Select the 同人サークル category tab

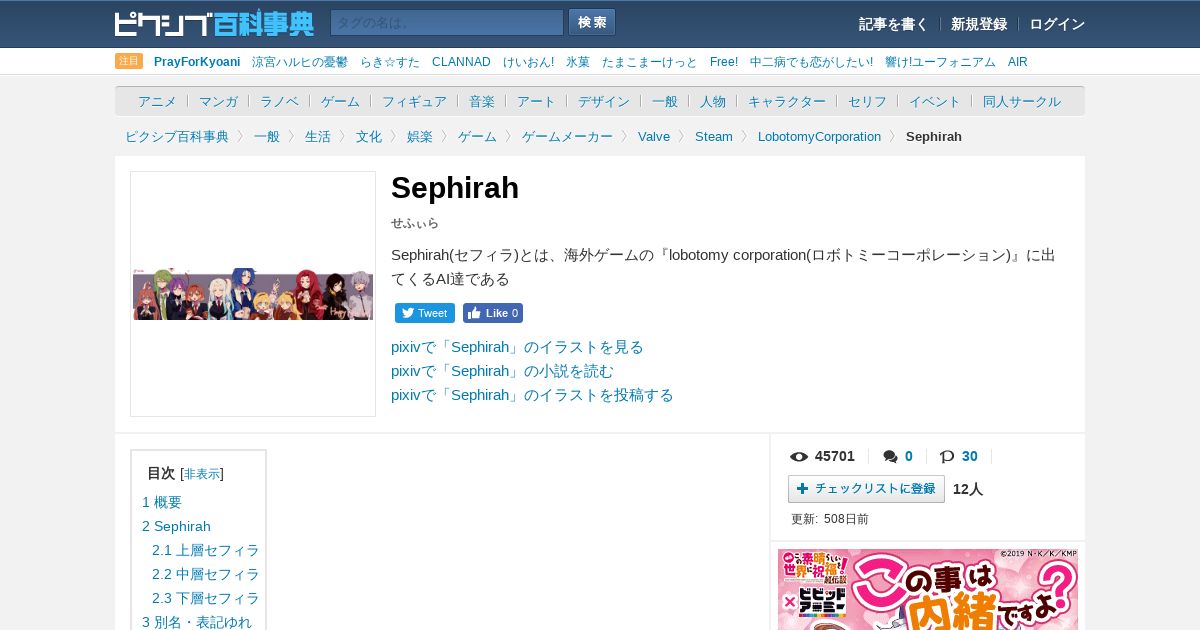tap(1022, 101)
